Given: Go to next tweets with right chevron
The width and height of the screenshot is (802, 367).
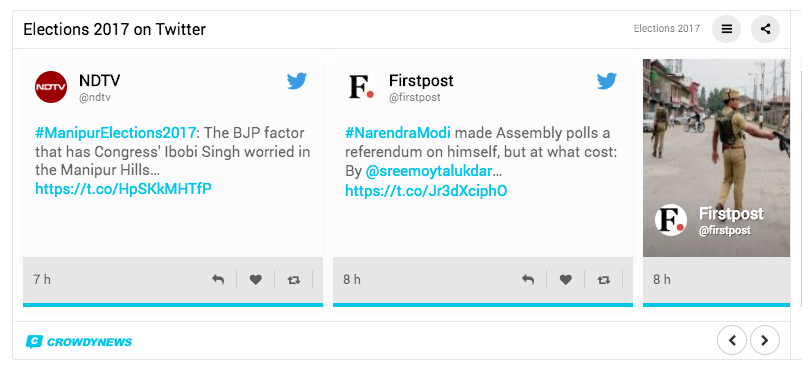Looking at the screenshot, I should (x=765, y=340).
